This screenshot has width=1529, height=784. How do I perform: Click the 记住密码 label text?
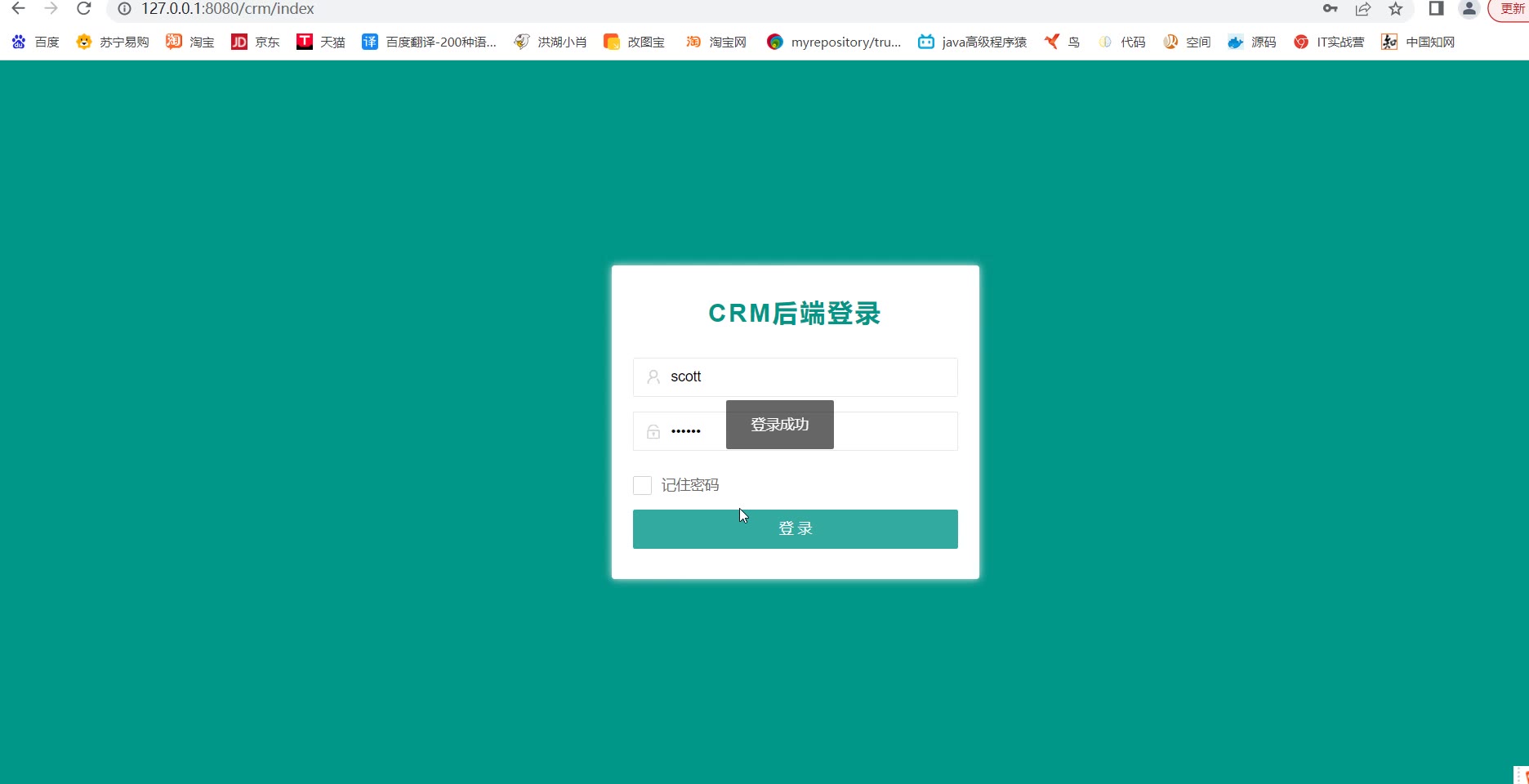[x=690, y=485]
